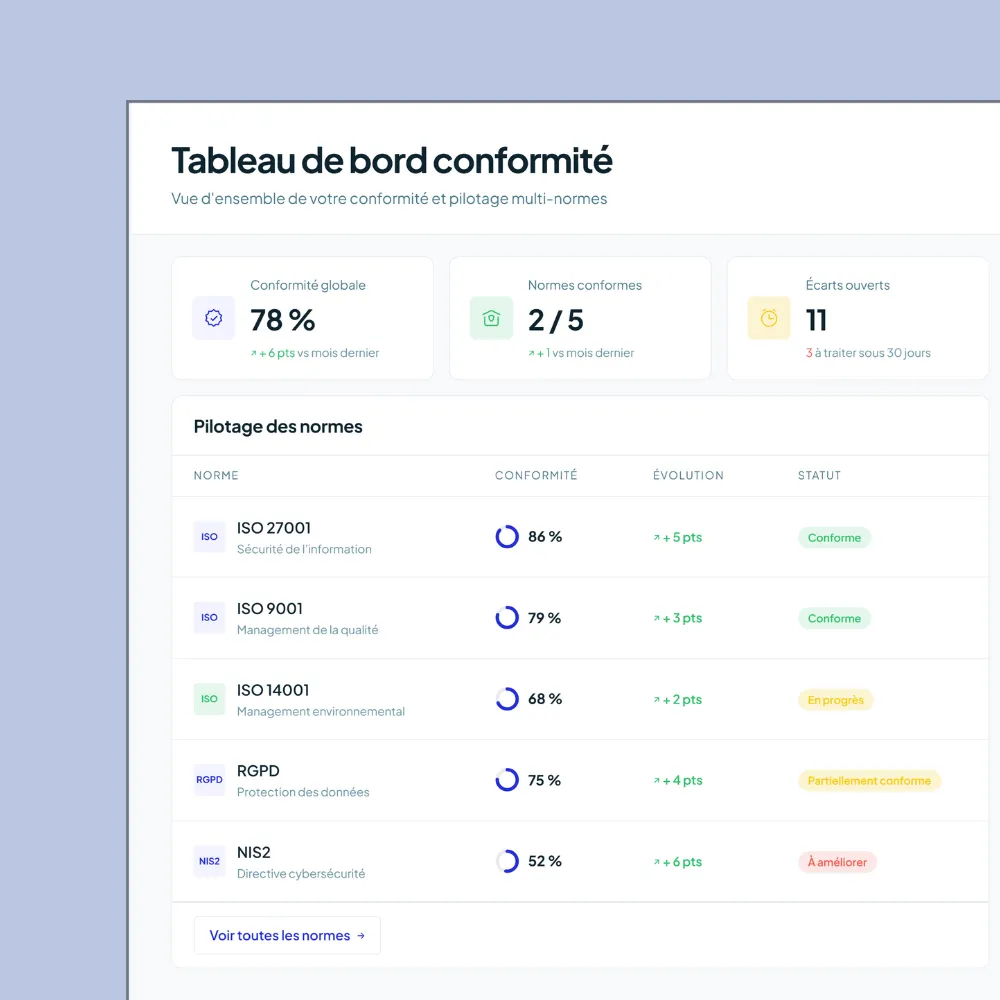
Task: Open the NIS2 row title
Action: pyautogui.click(x=254, y=853)
